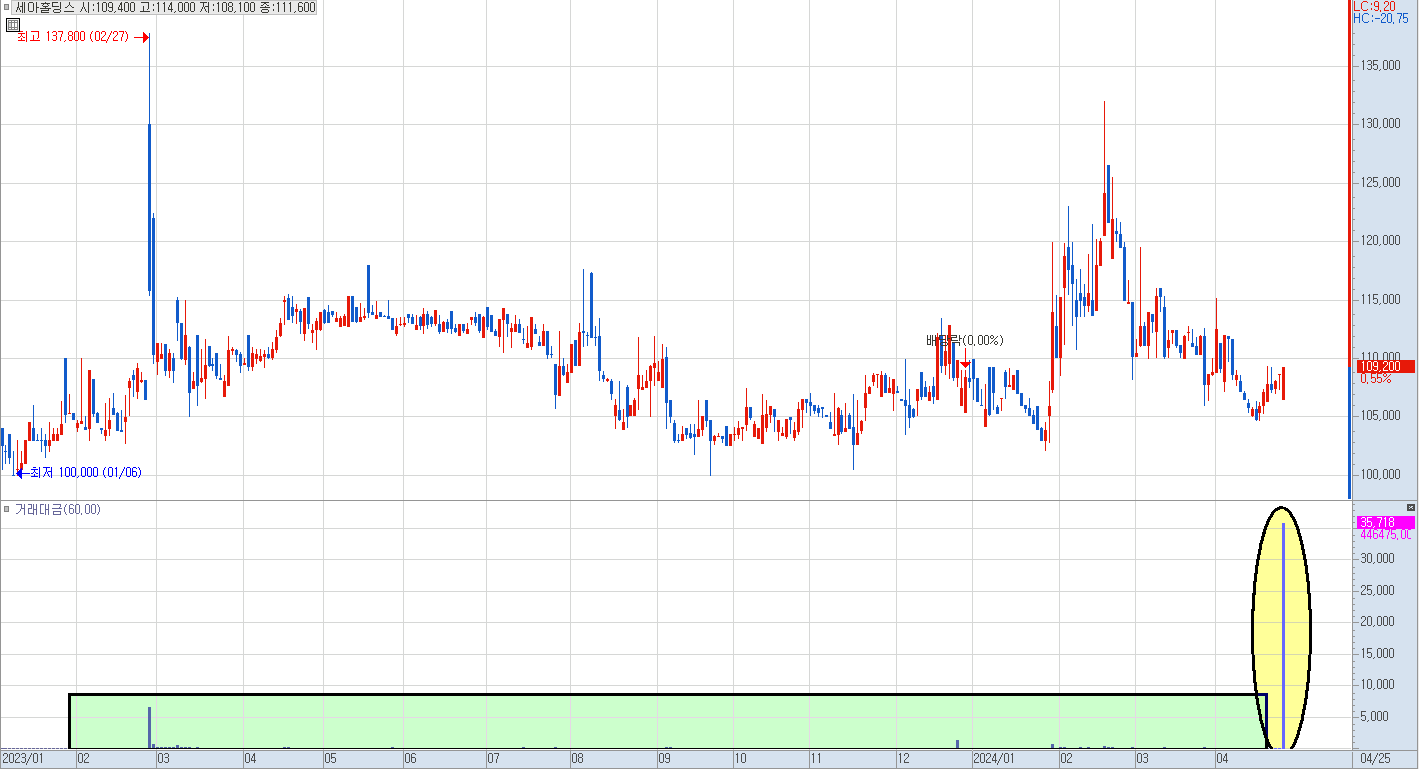Screen dimensions: 1419x769
Task: Click the 10 month label on date axis
Action: point(741,760)
